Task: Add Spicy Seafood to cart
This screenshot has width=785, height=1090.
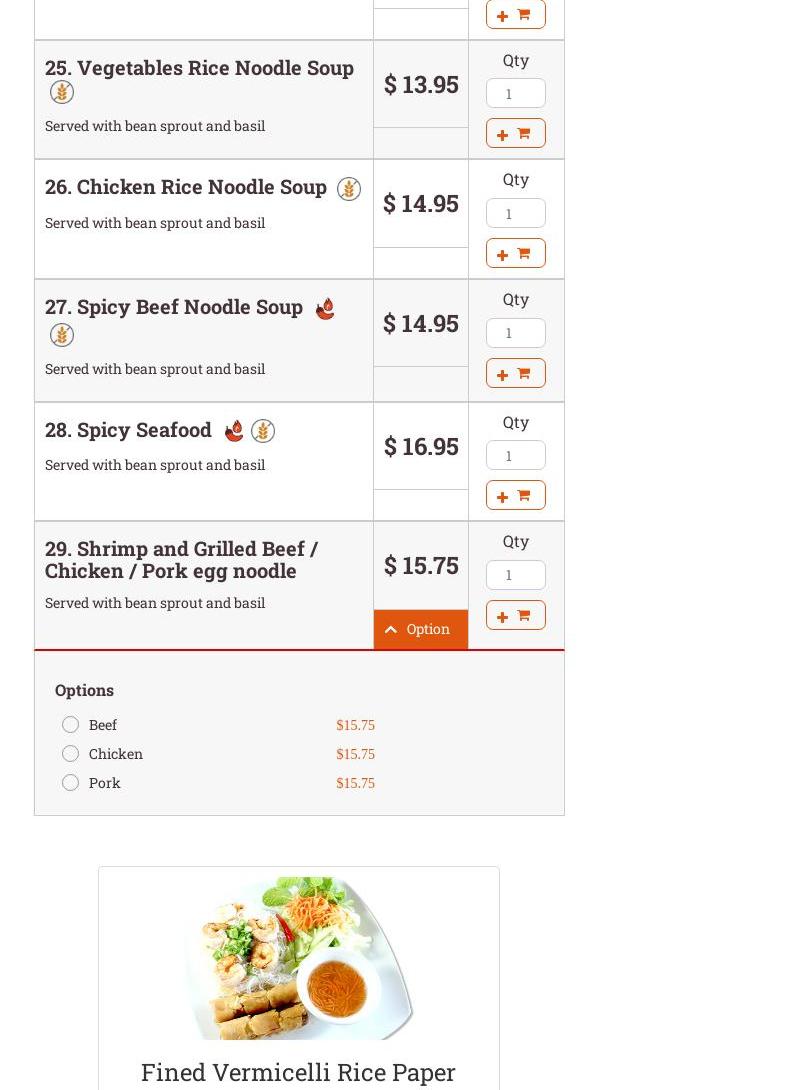Action: click(x=515, y=495)
